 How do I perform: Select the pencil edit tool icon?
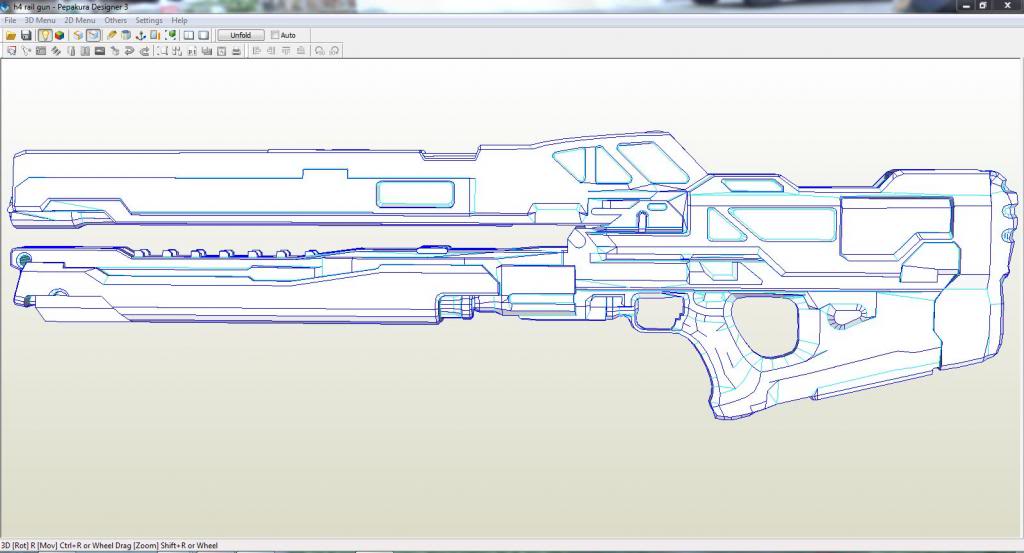coord(112,35)
